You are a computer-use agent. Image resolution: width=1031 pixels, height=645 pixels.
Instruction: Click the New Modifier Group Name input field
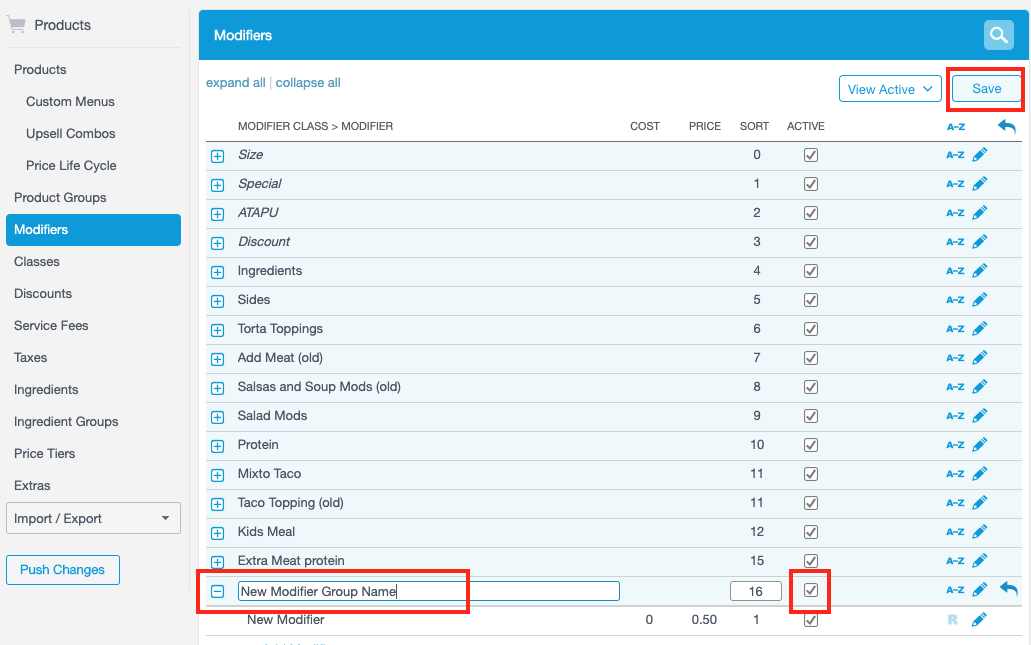pyautogui.click(x=352, y=590)
